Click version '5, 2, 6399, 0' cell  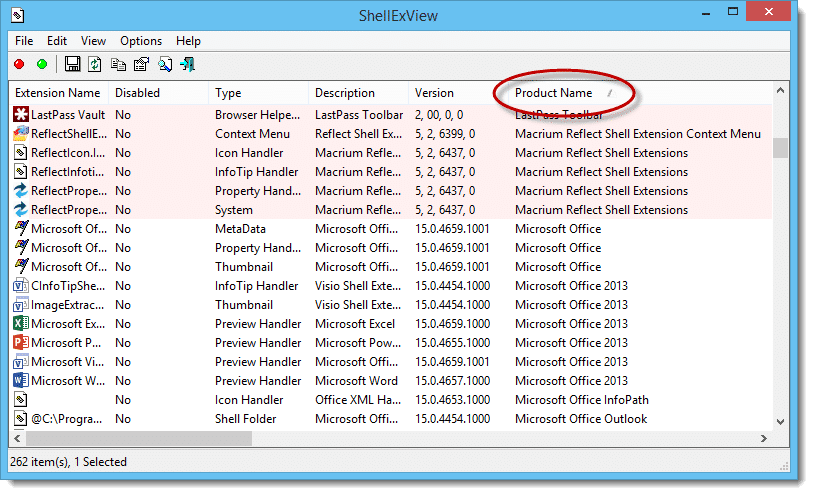coord(445,134)
